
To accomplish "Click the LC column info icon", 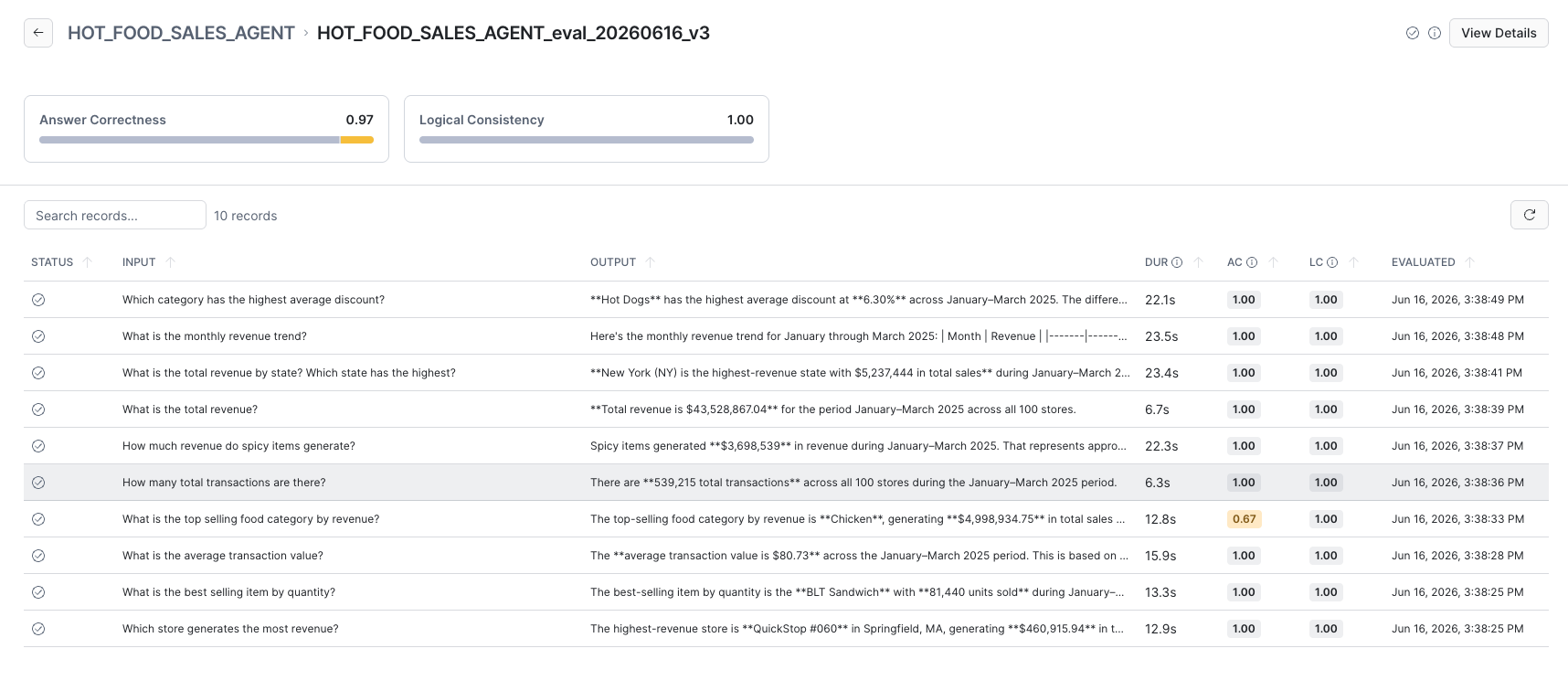I will [1332, 262].
